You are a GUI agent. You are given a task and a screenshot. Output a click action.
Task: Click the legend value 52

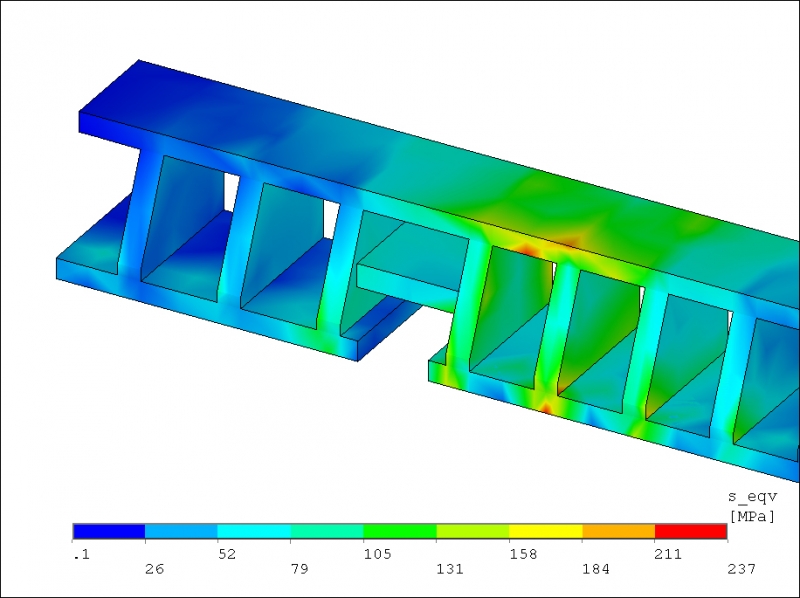227,554
